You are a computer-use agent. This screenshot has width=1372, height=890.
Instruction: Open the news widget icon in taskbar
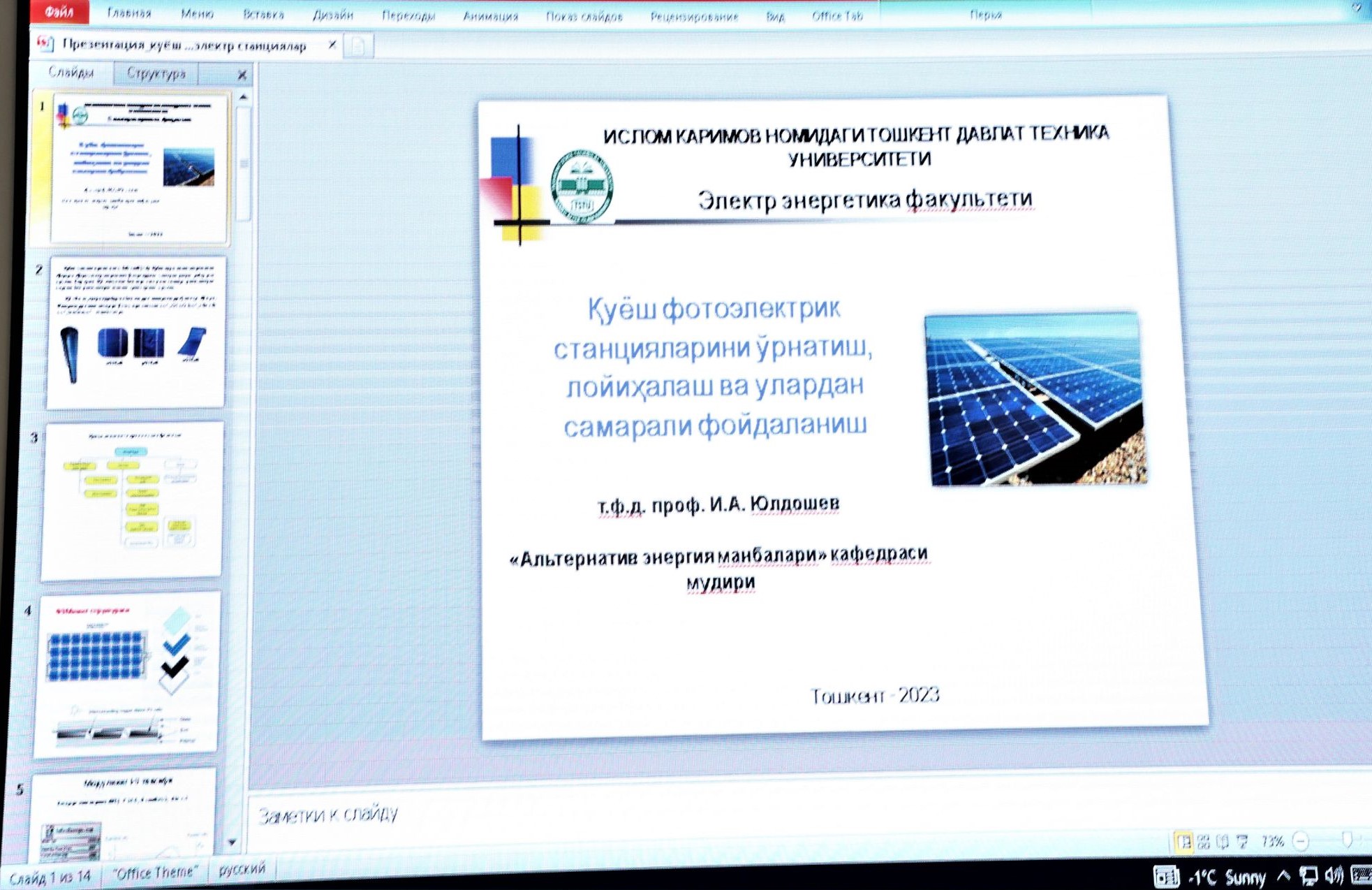pyautogui.click(x=1166, y=877)
